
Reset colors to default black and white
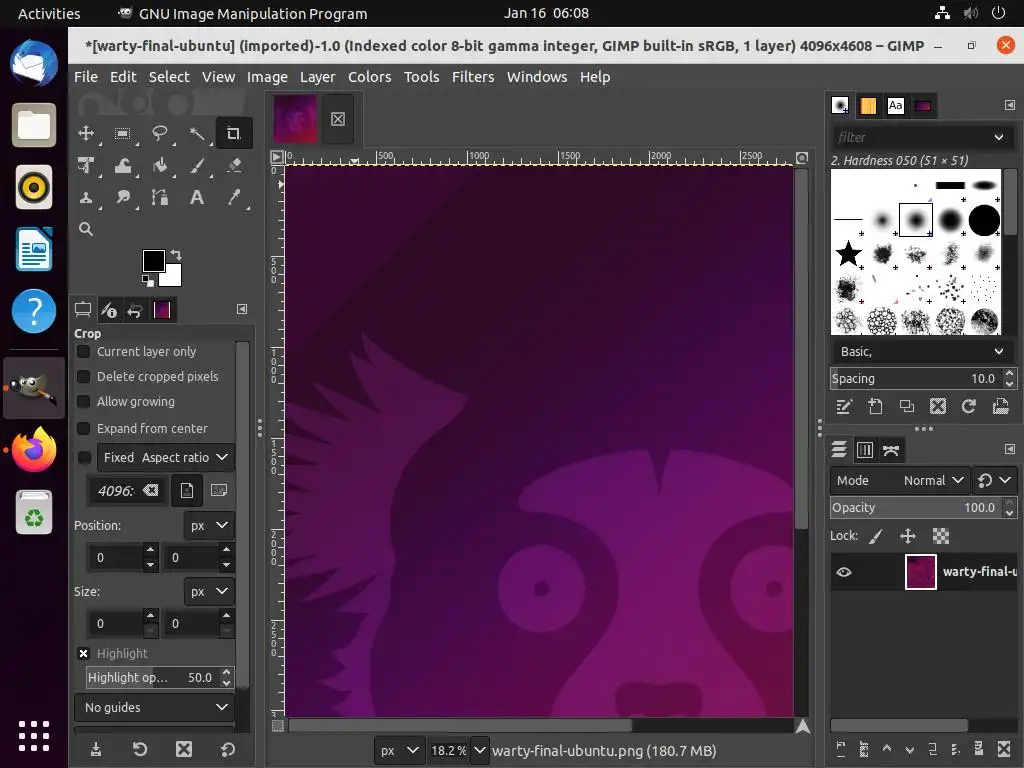(148, 281)
